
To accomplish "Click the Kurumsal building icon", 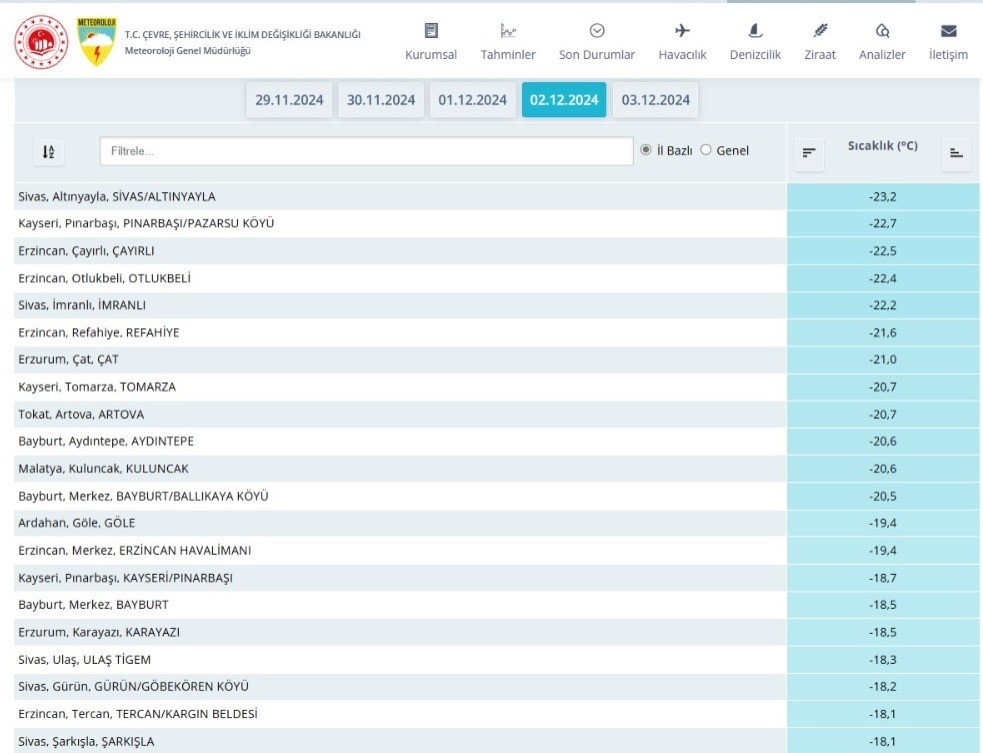I will click(431, 30).
